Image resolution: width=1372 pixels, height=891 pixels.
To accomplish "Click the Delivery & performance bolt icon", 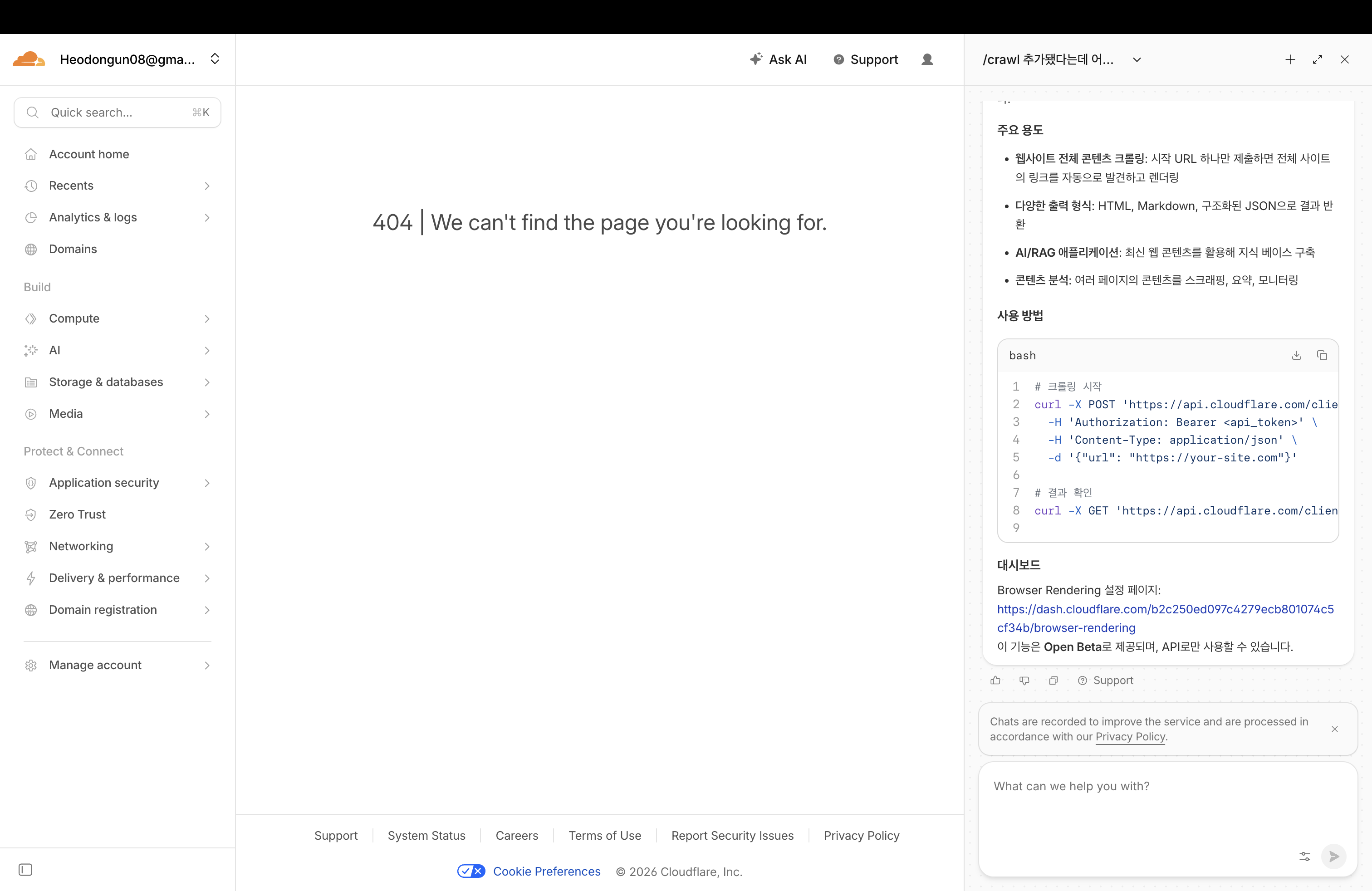I will (31, 578).
